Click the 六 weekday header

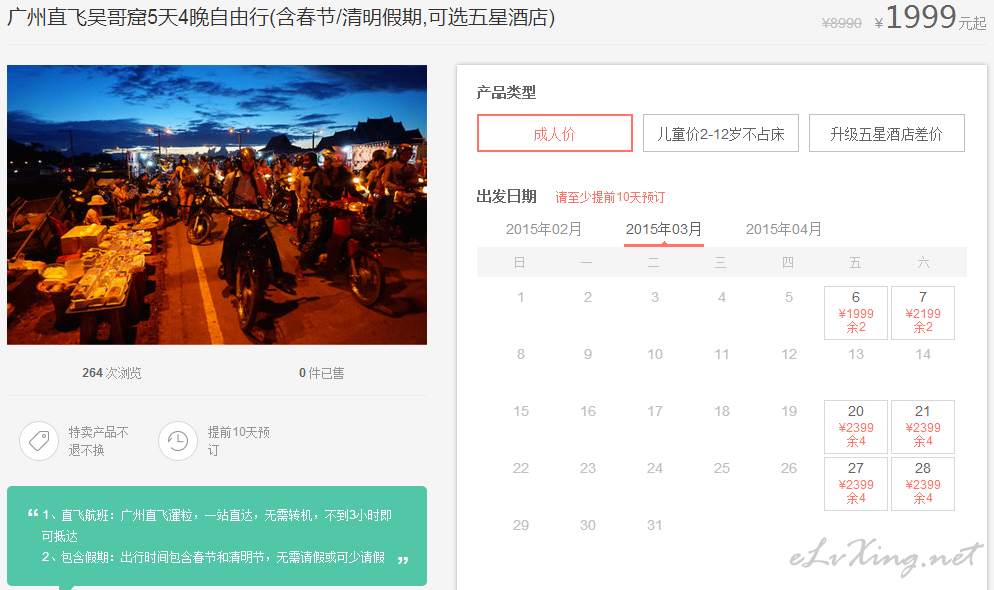tap(923, 262)
